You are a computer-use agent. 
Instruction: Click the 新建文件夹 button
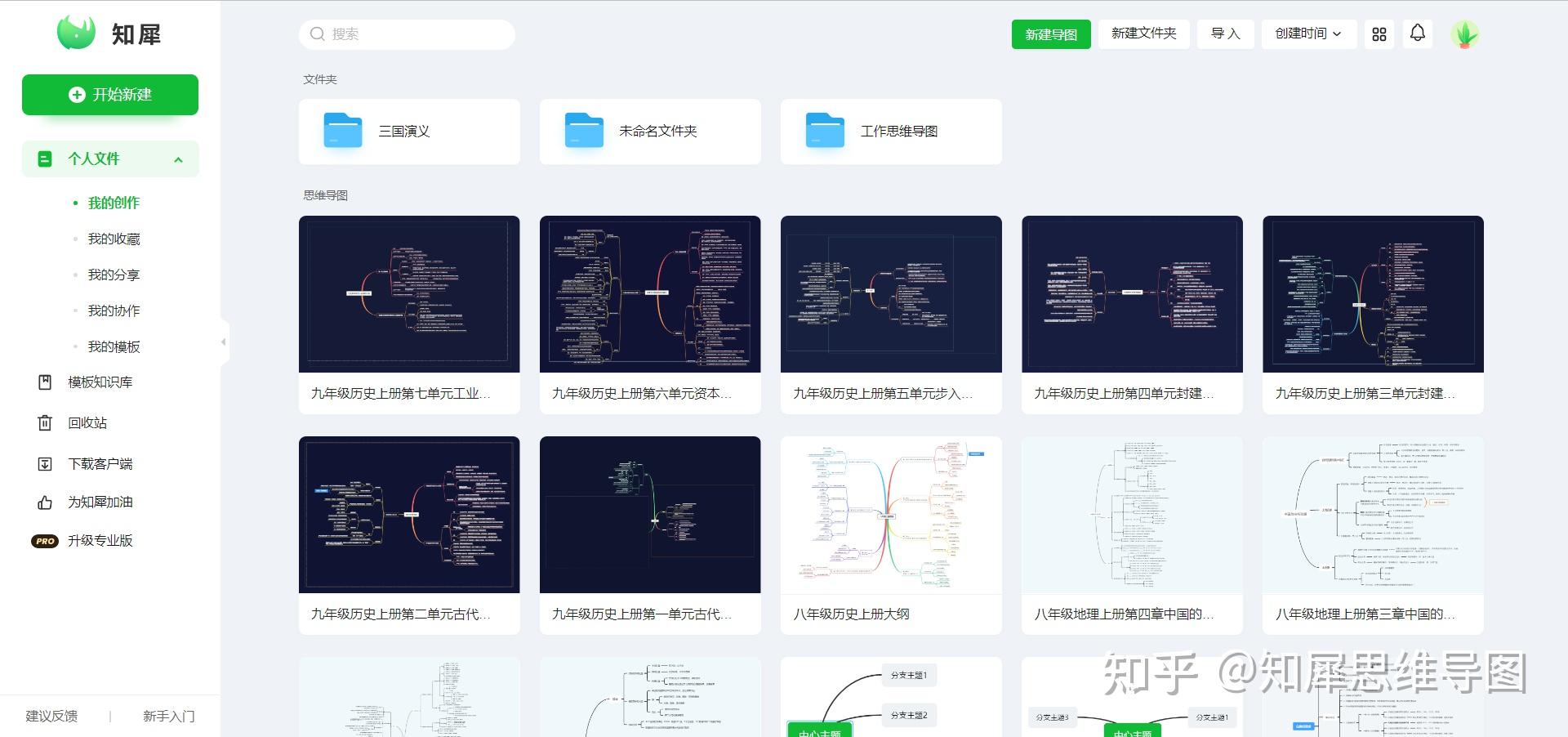[x=1143, y=33]
